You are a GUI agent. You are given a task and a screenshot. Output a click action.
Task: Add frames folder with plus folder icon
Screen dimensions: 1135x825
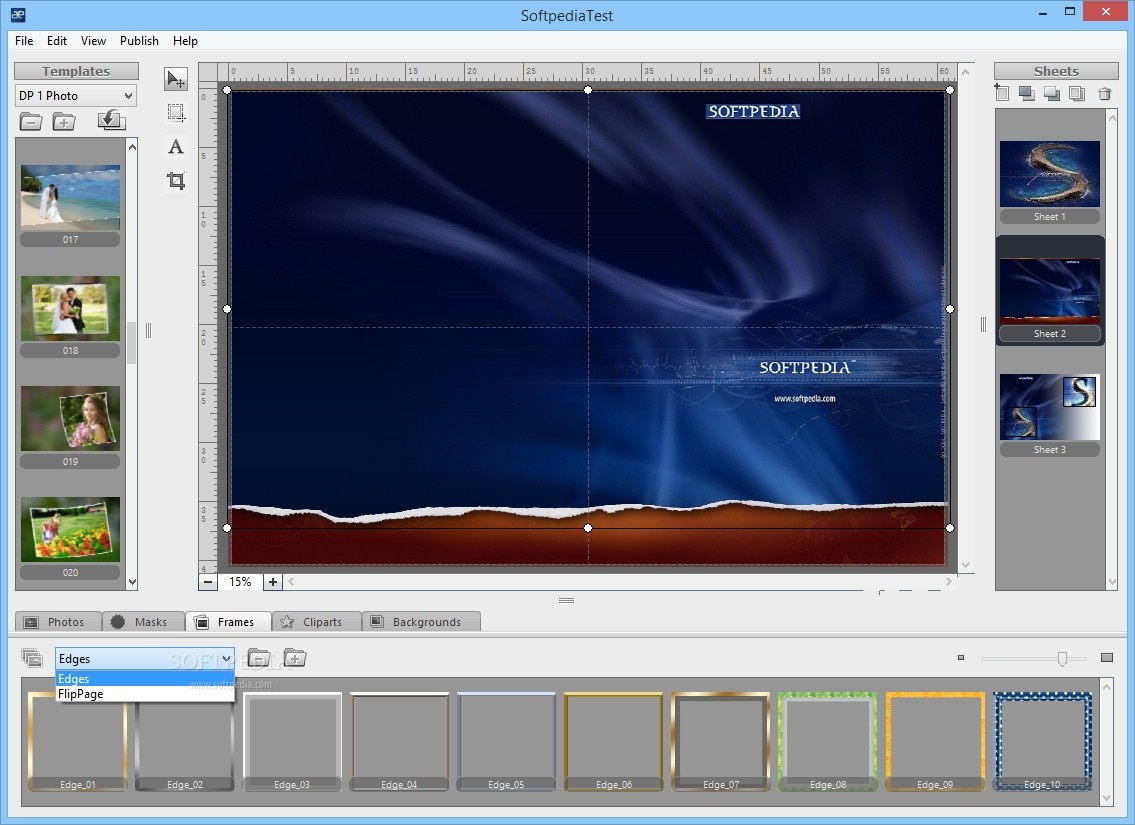(295, 658)
